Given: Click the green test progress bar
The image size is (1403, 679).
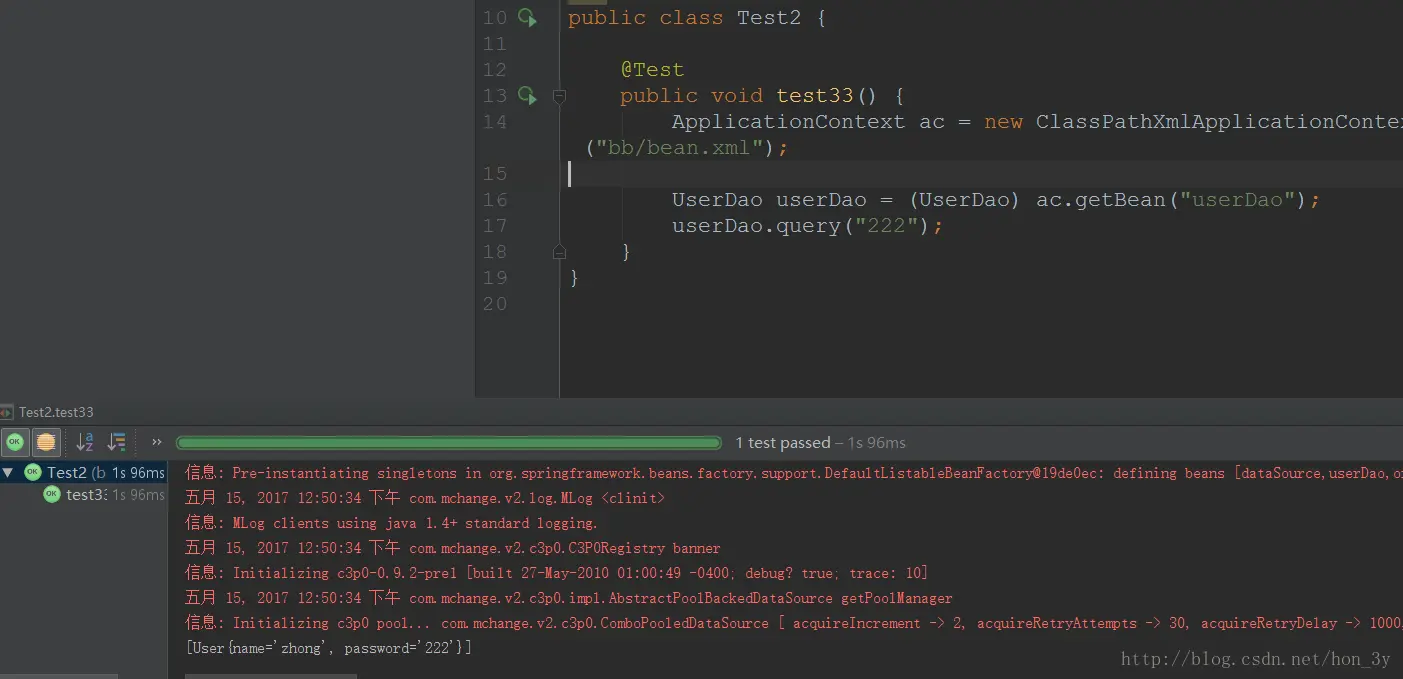Looking at the screenshot, I should tap(449, 442).
